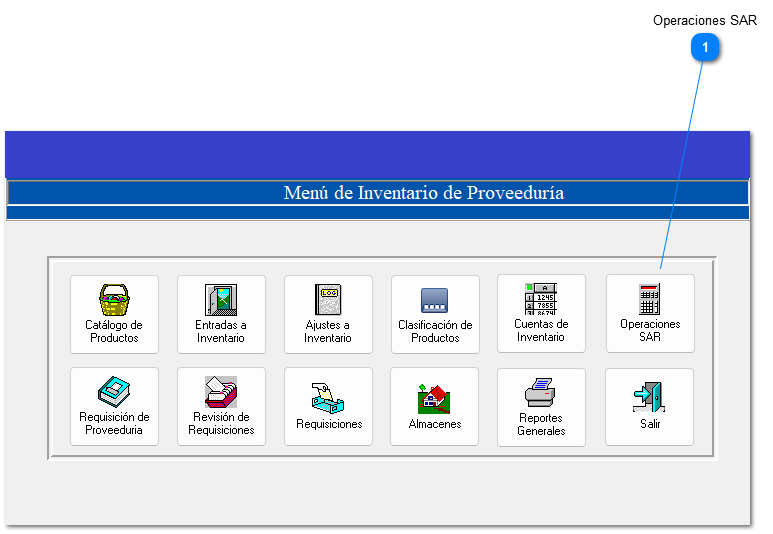Click the Operaciones SAR annotation text at top right
Viewport: 773px width, 534px height.
click(x=704, y=20)
